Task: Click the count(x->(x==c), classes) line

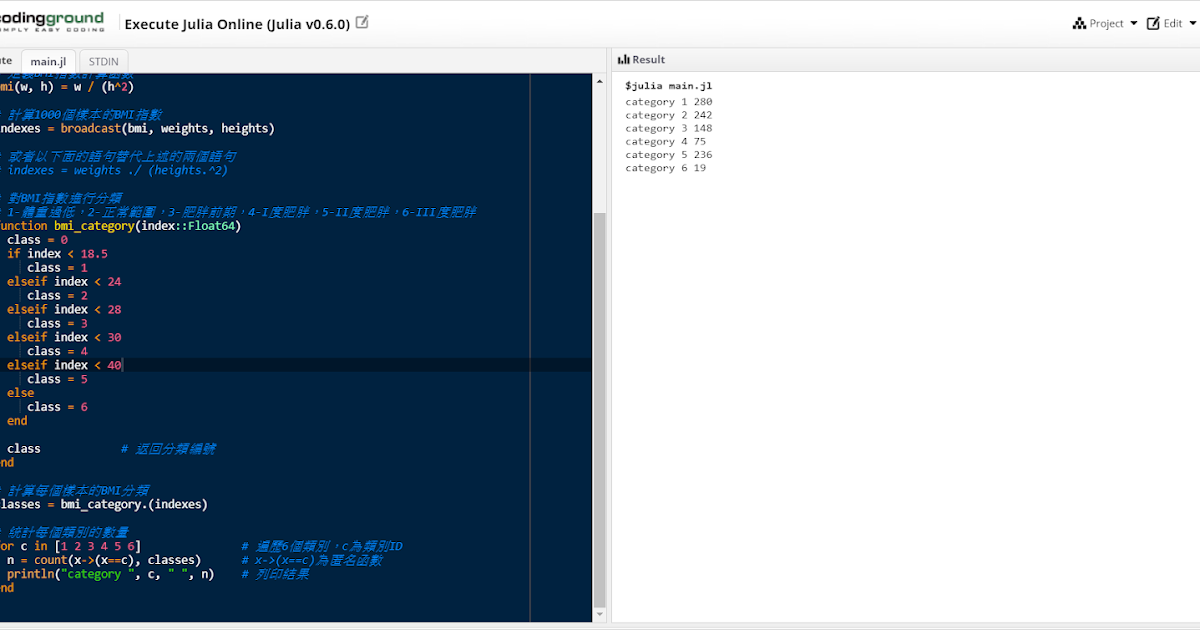Action: click(104, 560)
